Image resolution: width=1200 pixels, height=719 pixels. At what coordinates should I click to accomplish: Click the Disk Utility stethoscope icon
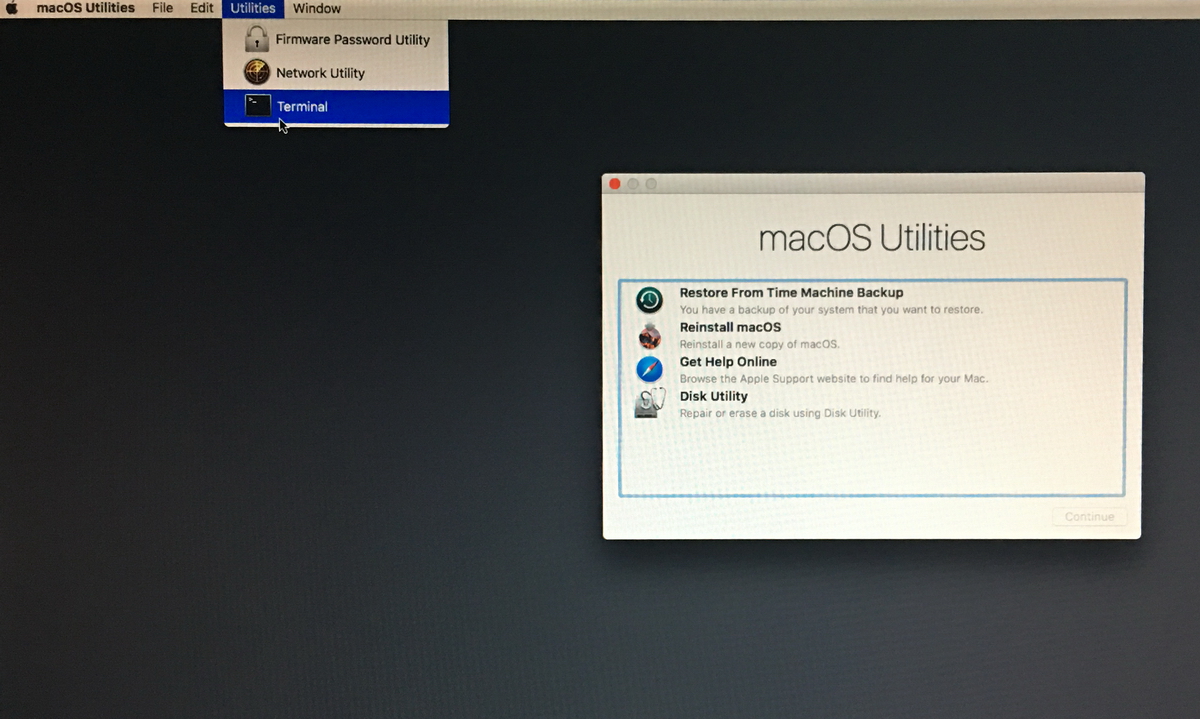click(x=650, y=403)
